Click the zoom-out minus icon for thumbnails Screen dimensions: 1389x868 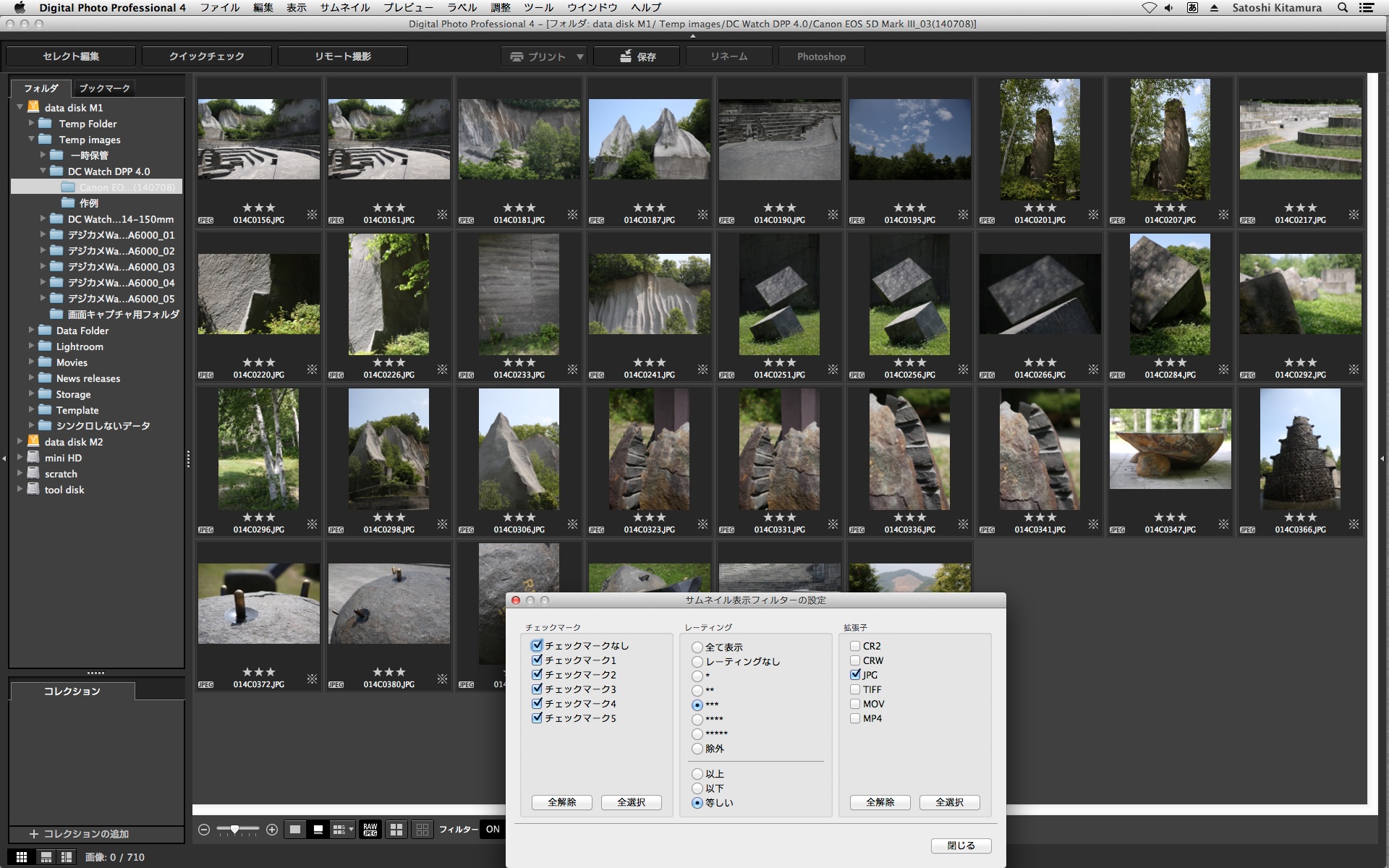tap(204, 830)
